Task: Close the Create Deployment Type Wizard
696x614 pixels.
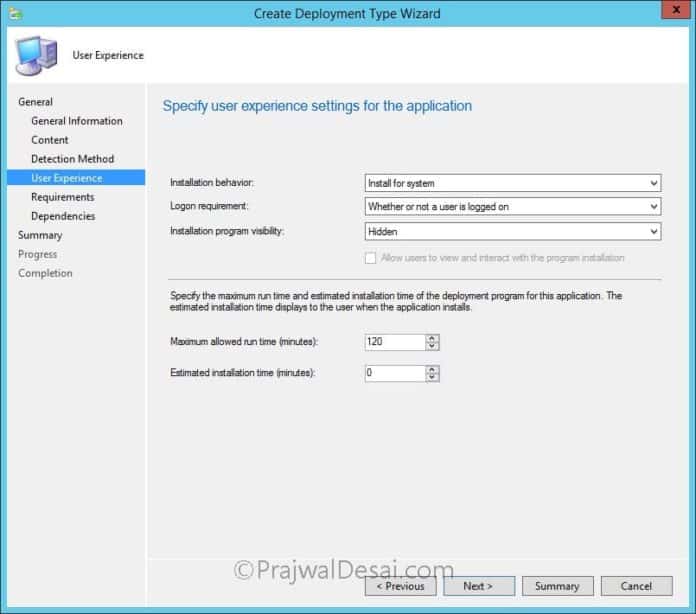Action: click(x=676, y=10)
